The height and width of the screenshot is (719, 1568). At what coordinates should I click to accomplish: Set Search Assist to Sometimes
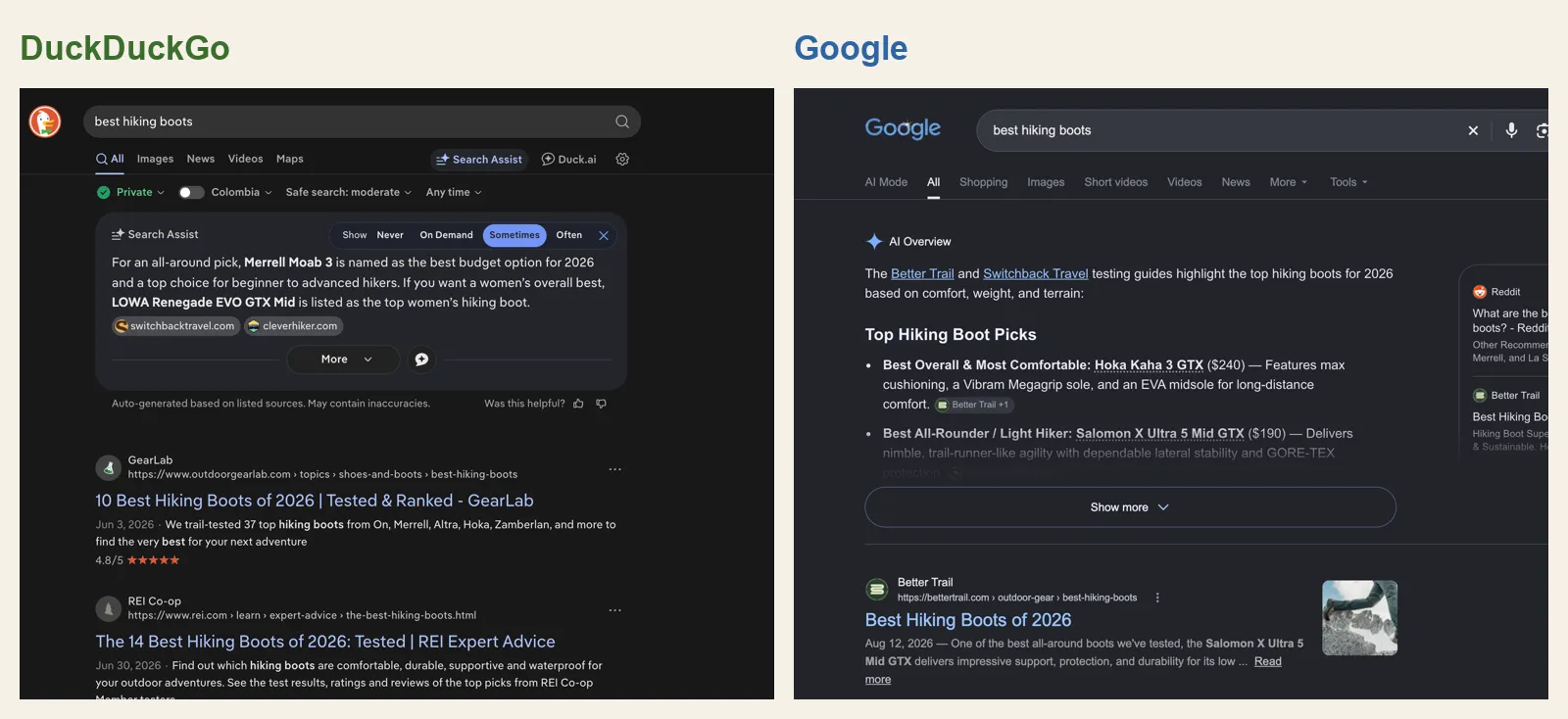[514, 235]
